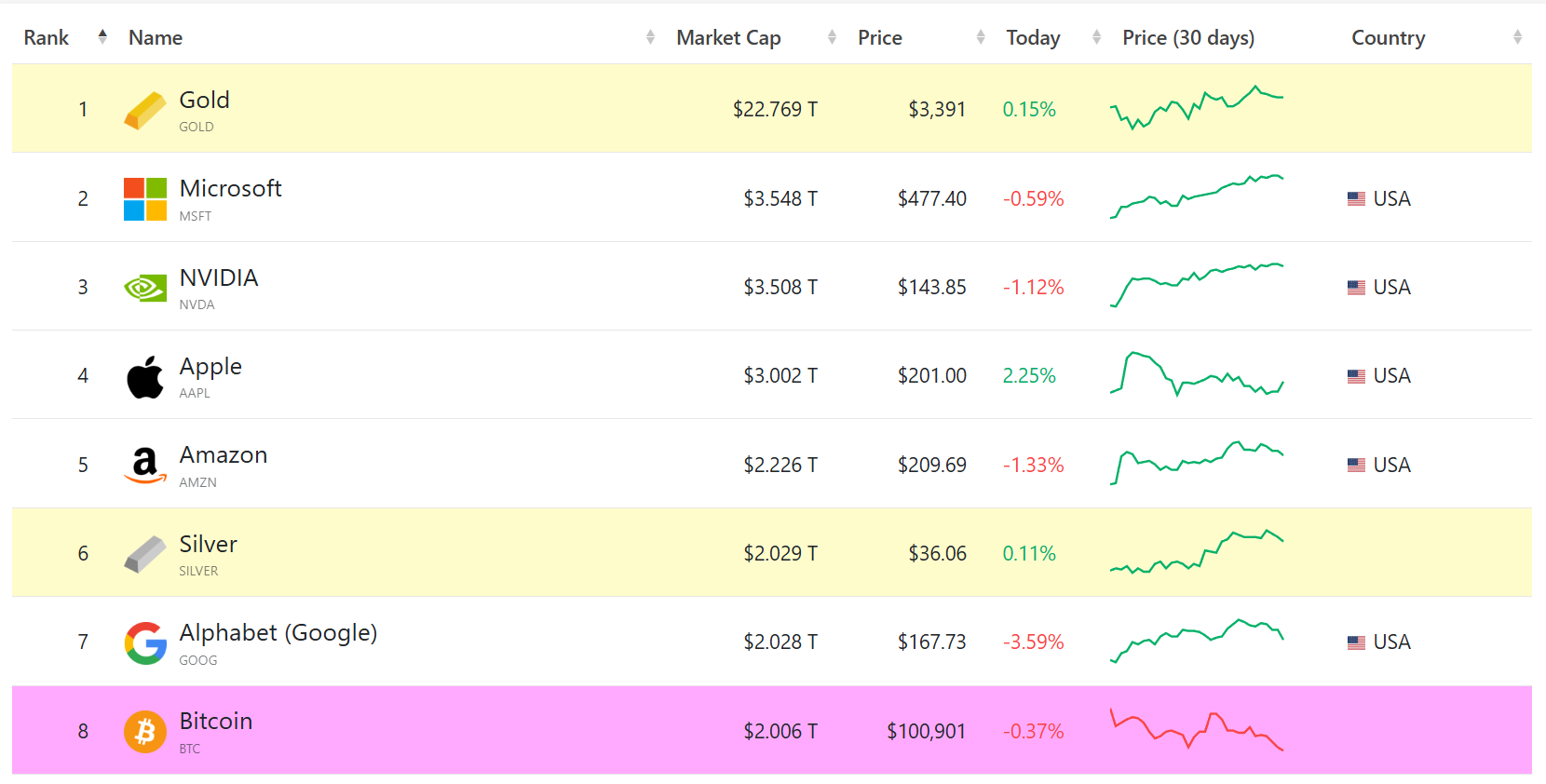Image resolution: width=1546 pixels, height=784 pixels.
Task: Click the Rank column header
Action: pos(47,37)
